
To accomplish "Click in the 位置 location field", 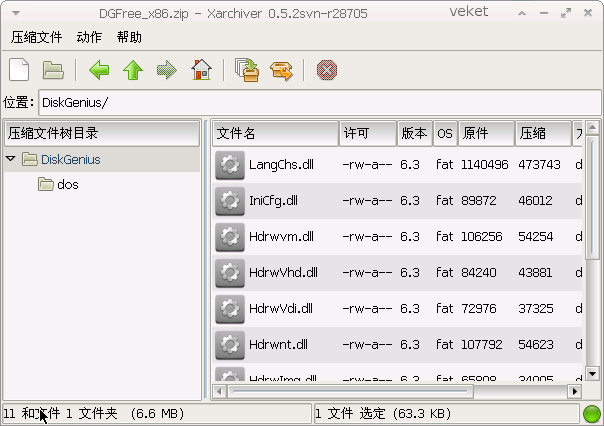I will point(319,102).
